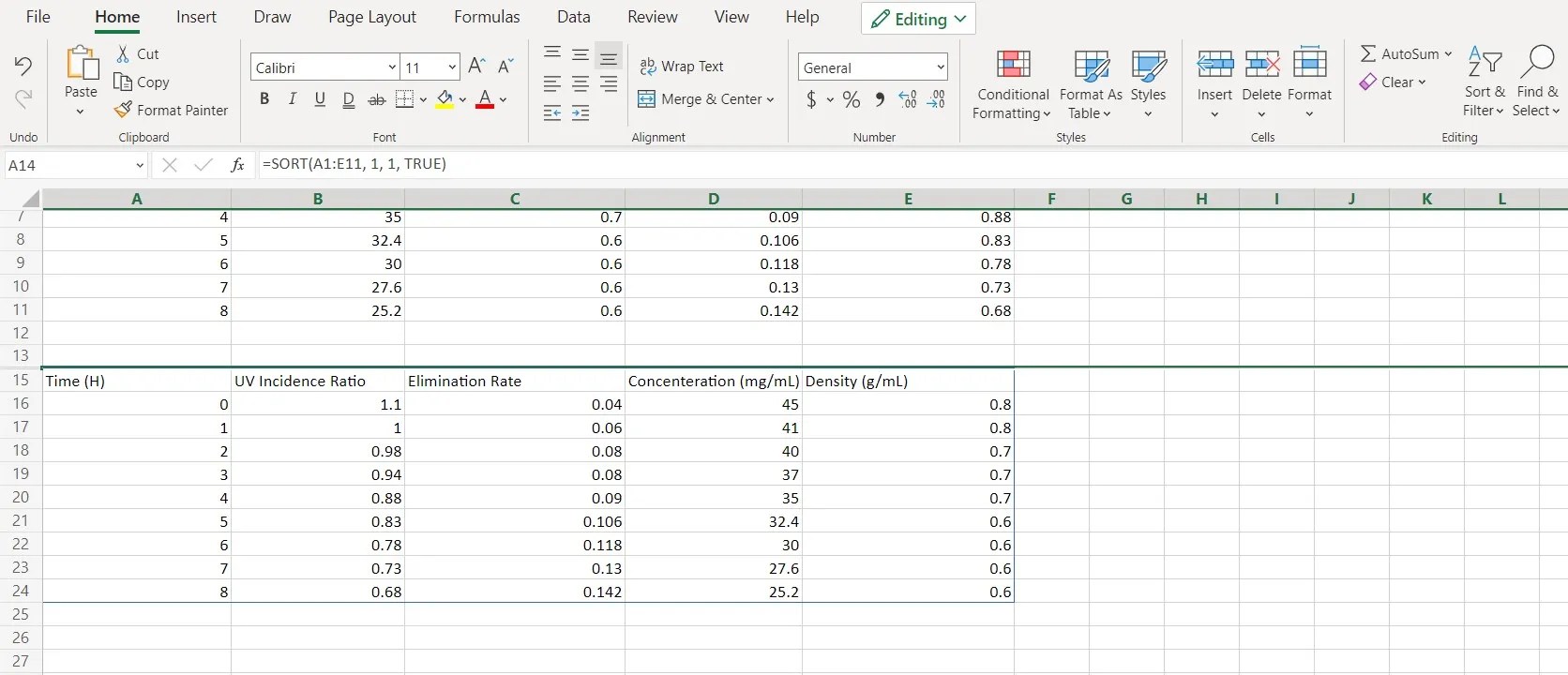The width and height of the screenshot is (1568, 675).
Task: Expand Merge & Center options arrow
Action: click(x=771, y=99)
